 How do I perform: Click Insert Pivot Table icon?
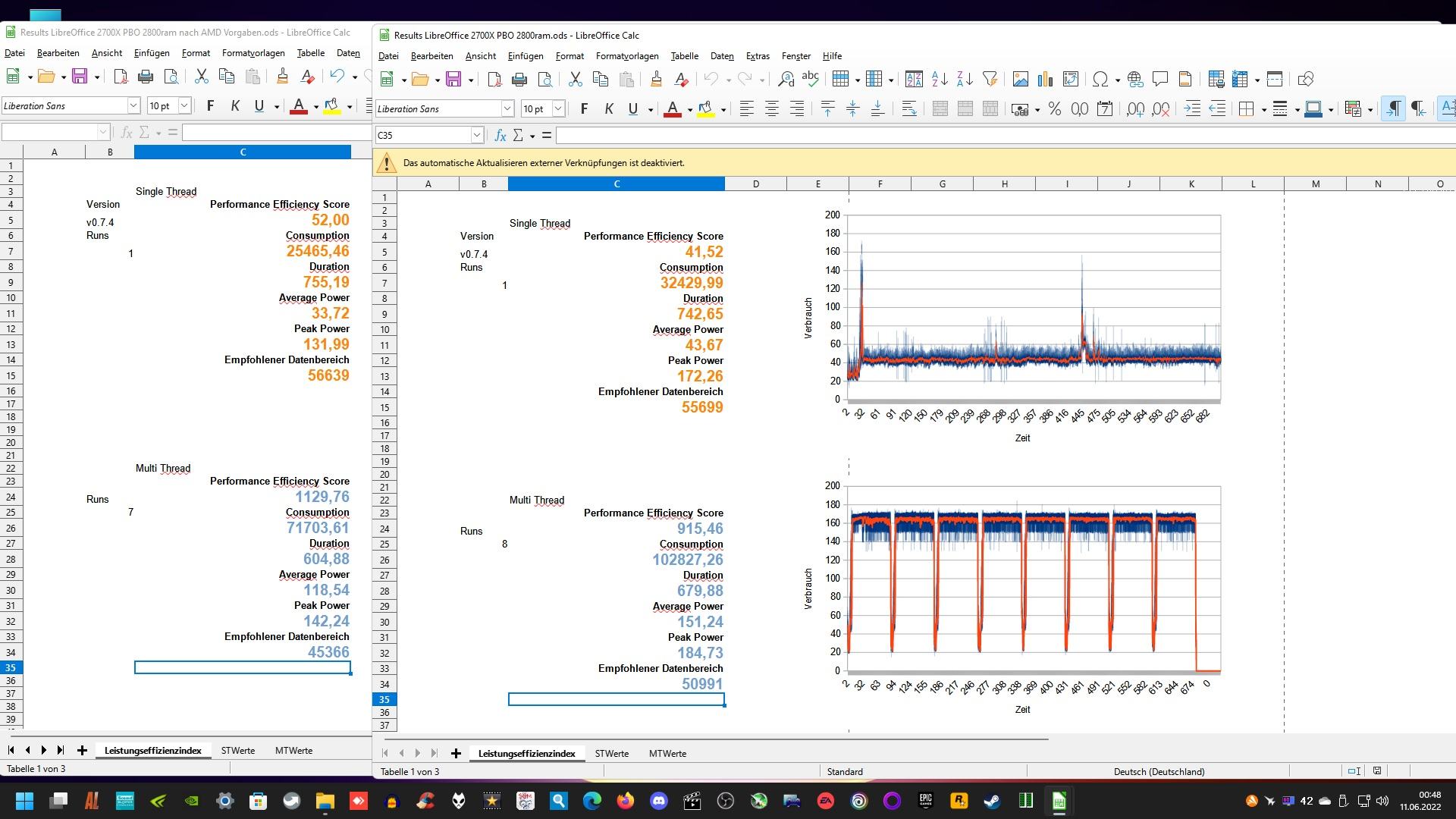pyautogui.click(x=1071, y=79)
